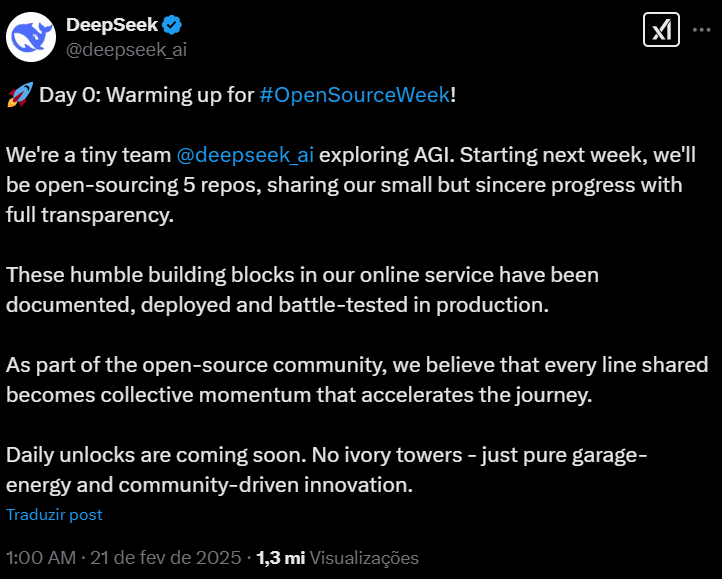The image size is (722, 579).
Task: Open the #OpenSourceWeek hashtag
Action: tap(354, 96)
